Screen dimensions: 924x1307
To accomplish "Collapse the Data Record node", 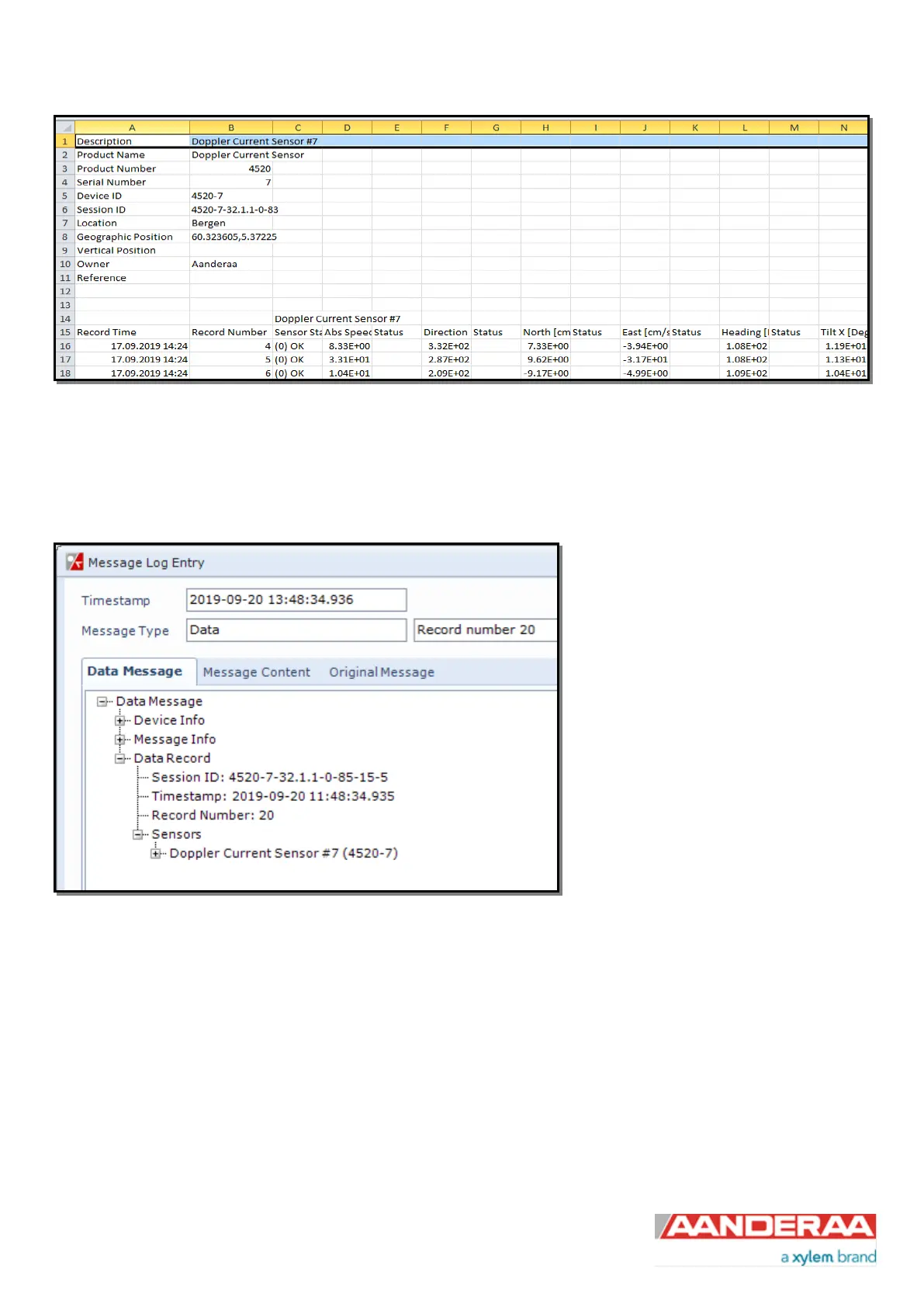I will point(119,759).
